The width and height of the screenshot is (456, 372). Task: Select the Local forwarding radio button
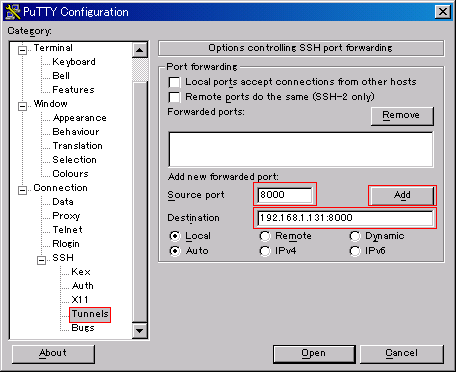[175, 236]
